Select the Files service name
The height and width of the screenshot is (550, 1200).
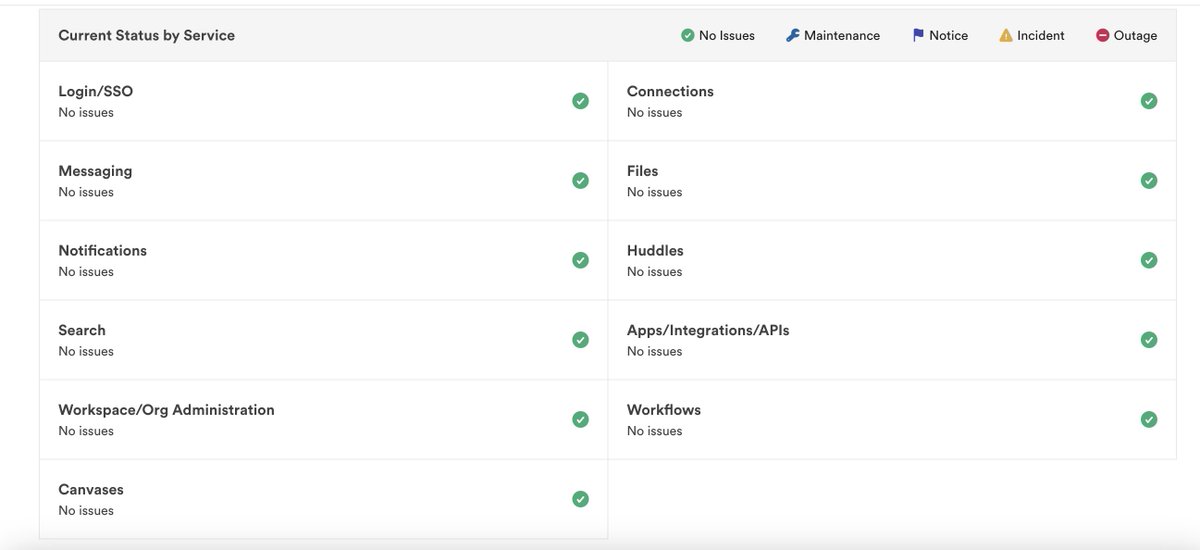pyautogui.click(x=643, y=171)
